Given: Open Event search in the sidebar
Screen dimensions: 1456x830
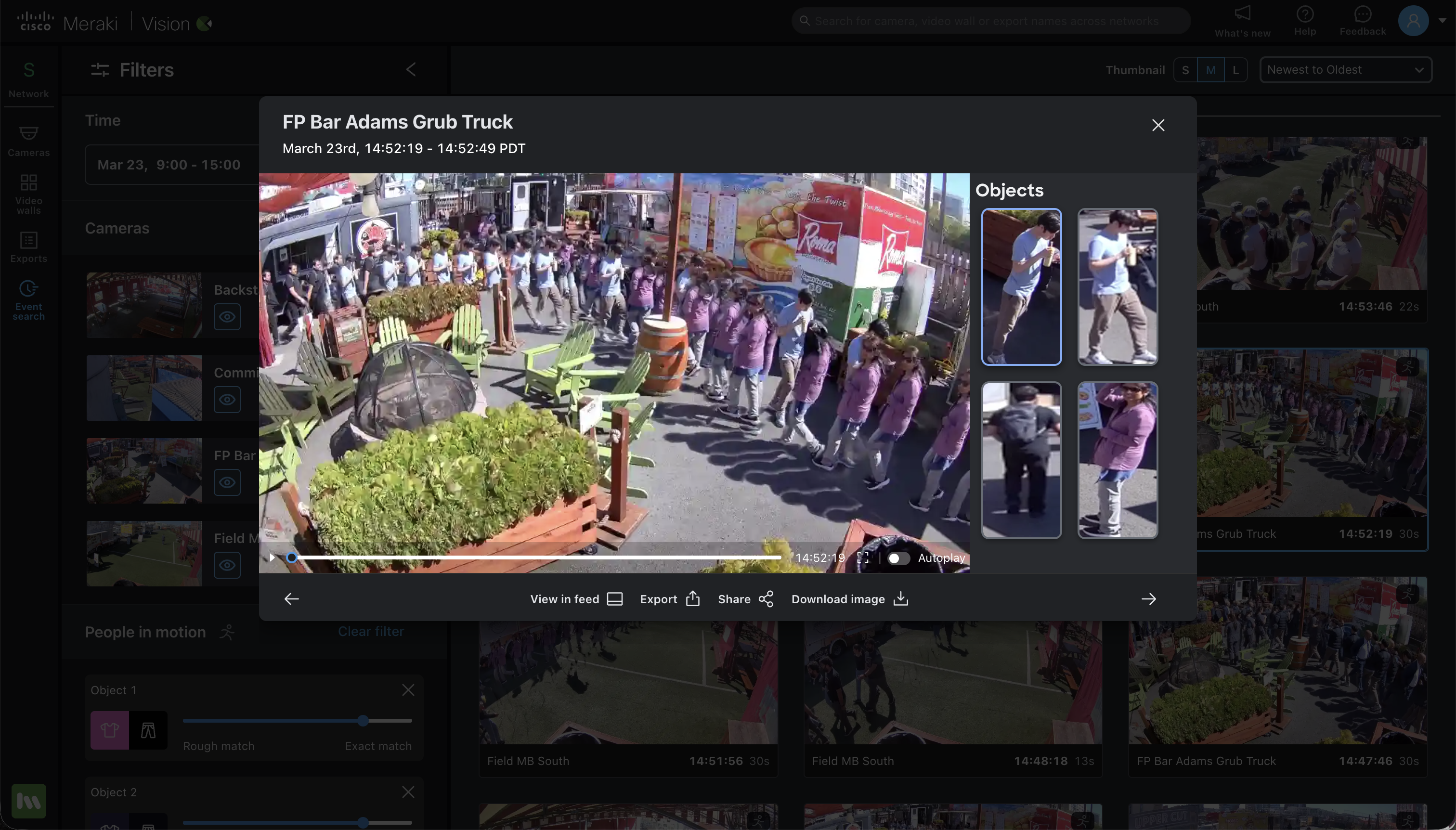Looking at the screenshot, I should point(28,300).
